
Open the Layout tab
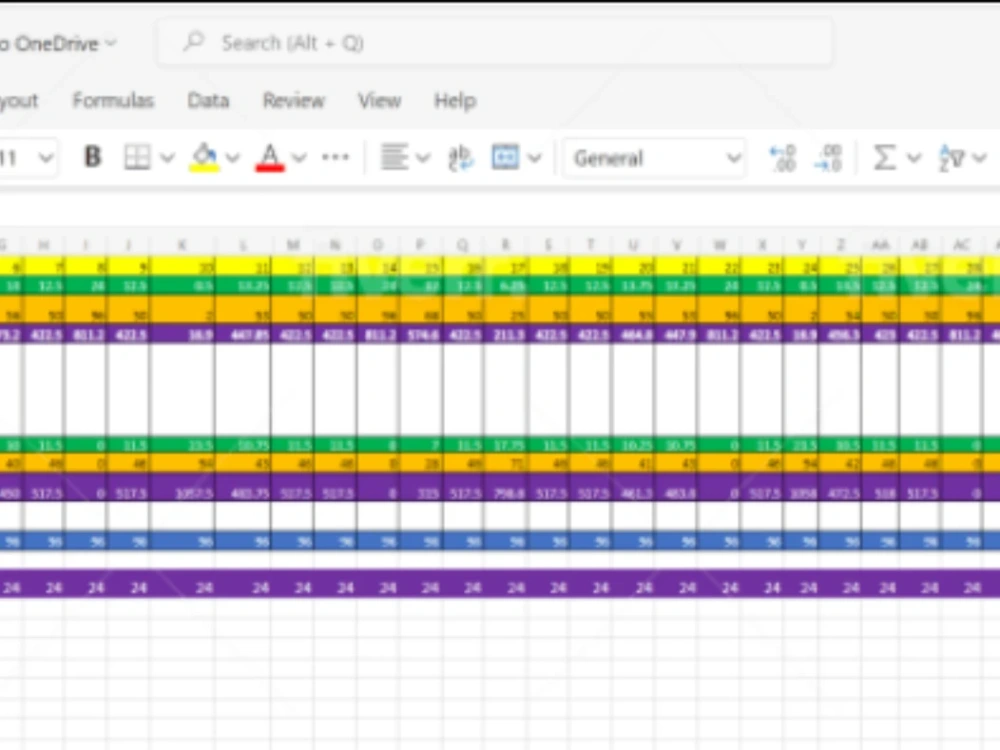click(19, 100)
